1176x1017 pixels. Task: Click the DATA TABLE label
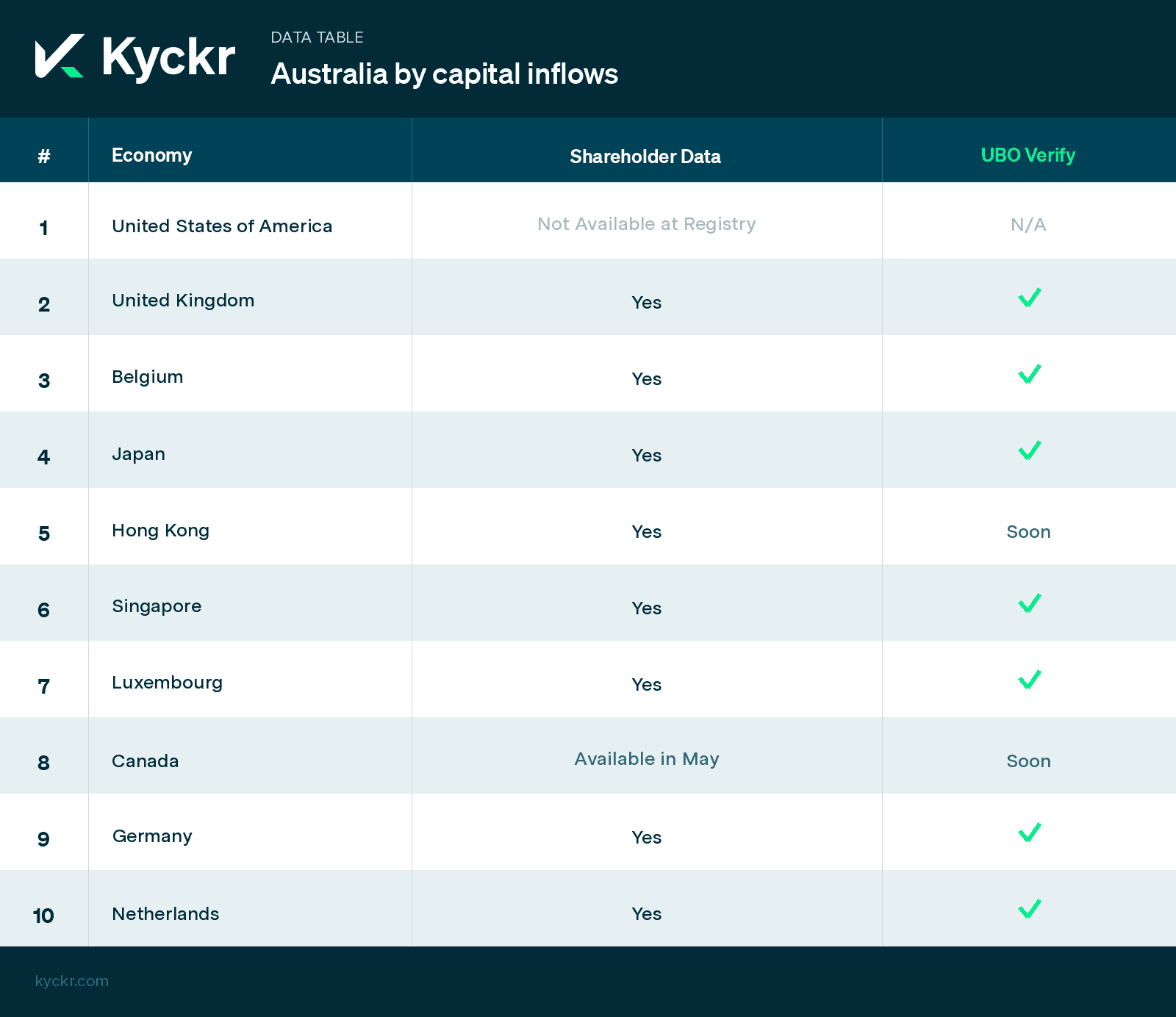pos(317,37)
